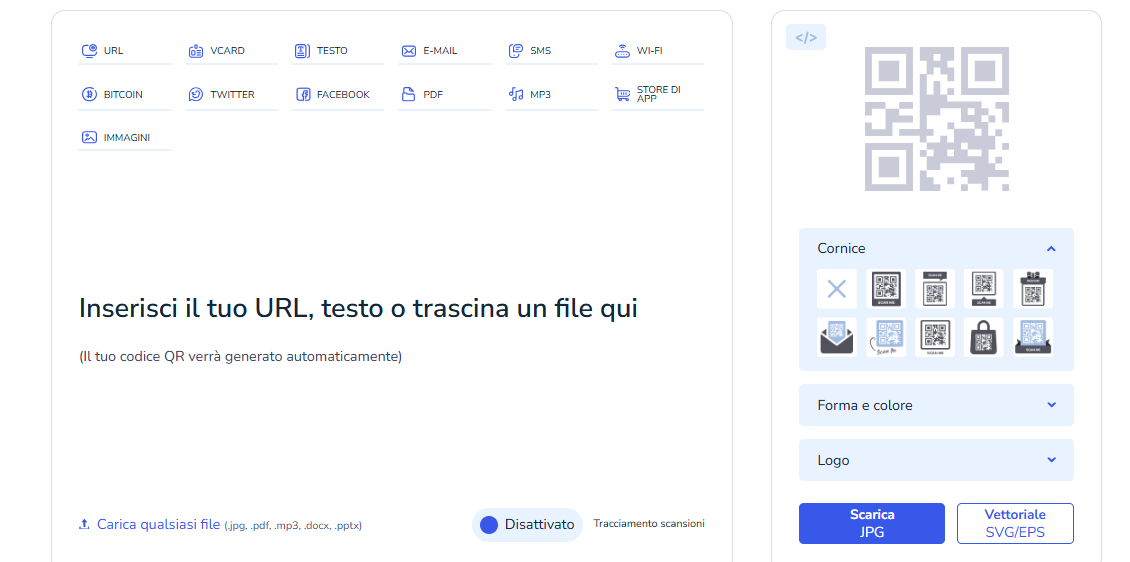The width and height of the screenshot is (1130, 562).
Task: Toggle the Disattivato scan tracking switch
Action: coord(527,525)
